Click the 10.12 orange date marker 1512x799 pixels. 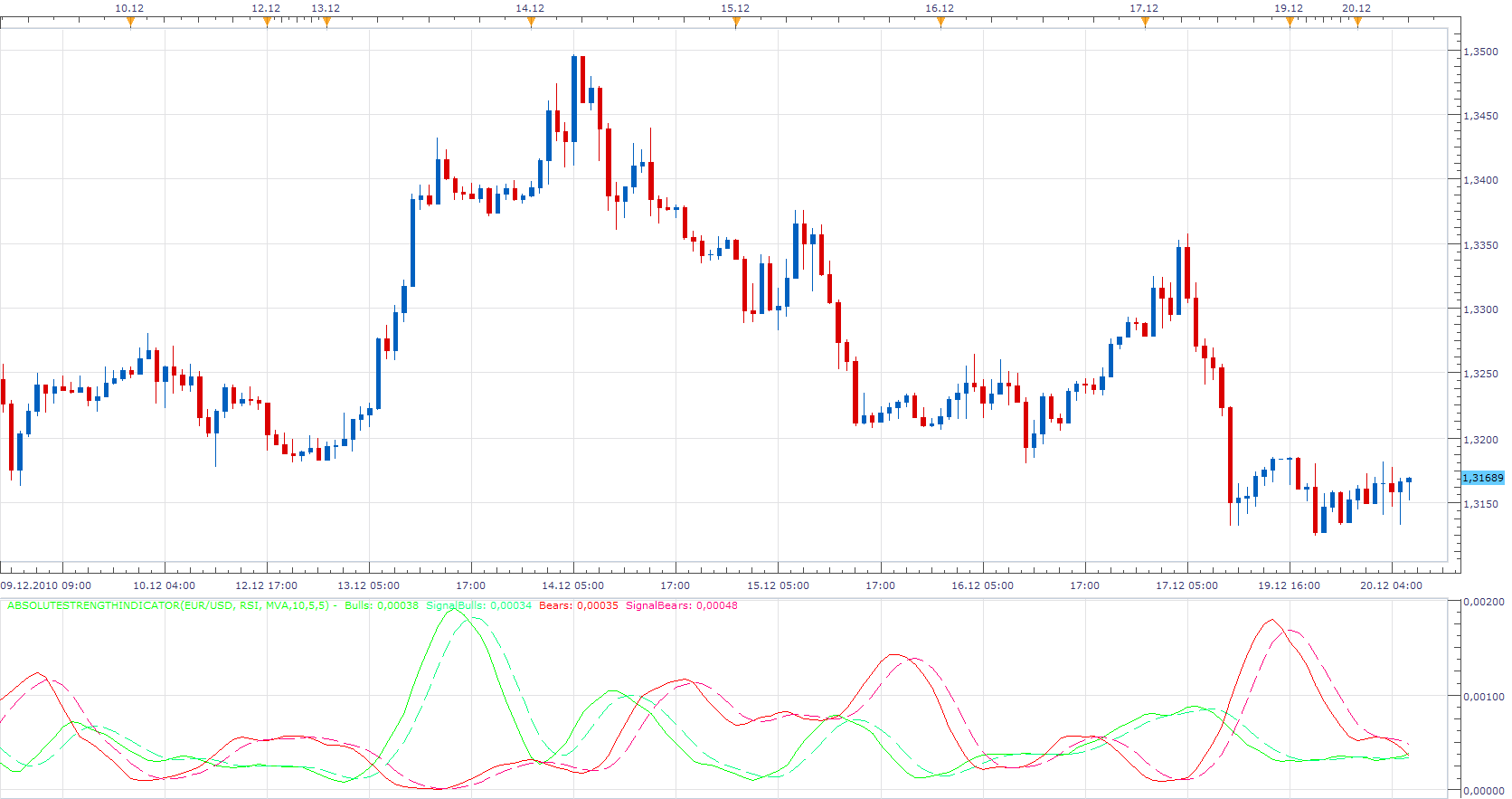[130, 23]
